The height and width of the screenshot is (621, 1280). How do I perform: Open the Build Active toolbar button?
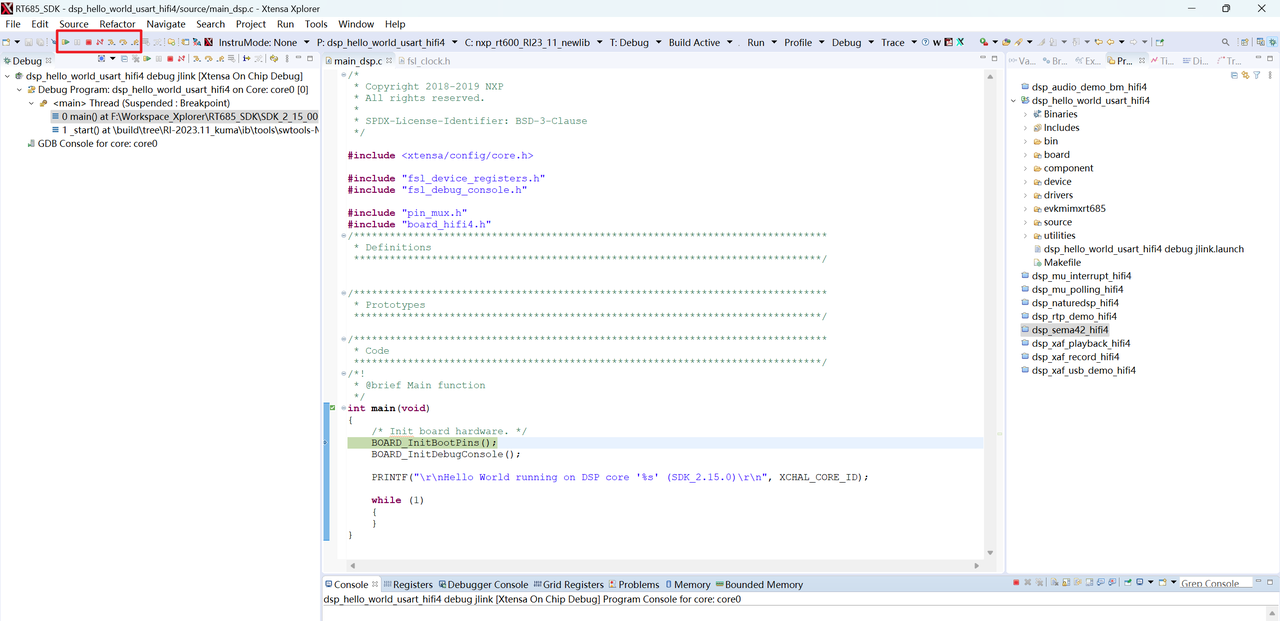click(x=694, y=42)
